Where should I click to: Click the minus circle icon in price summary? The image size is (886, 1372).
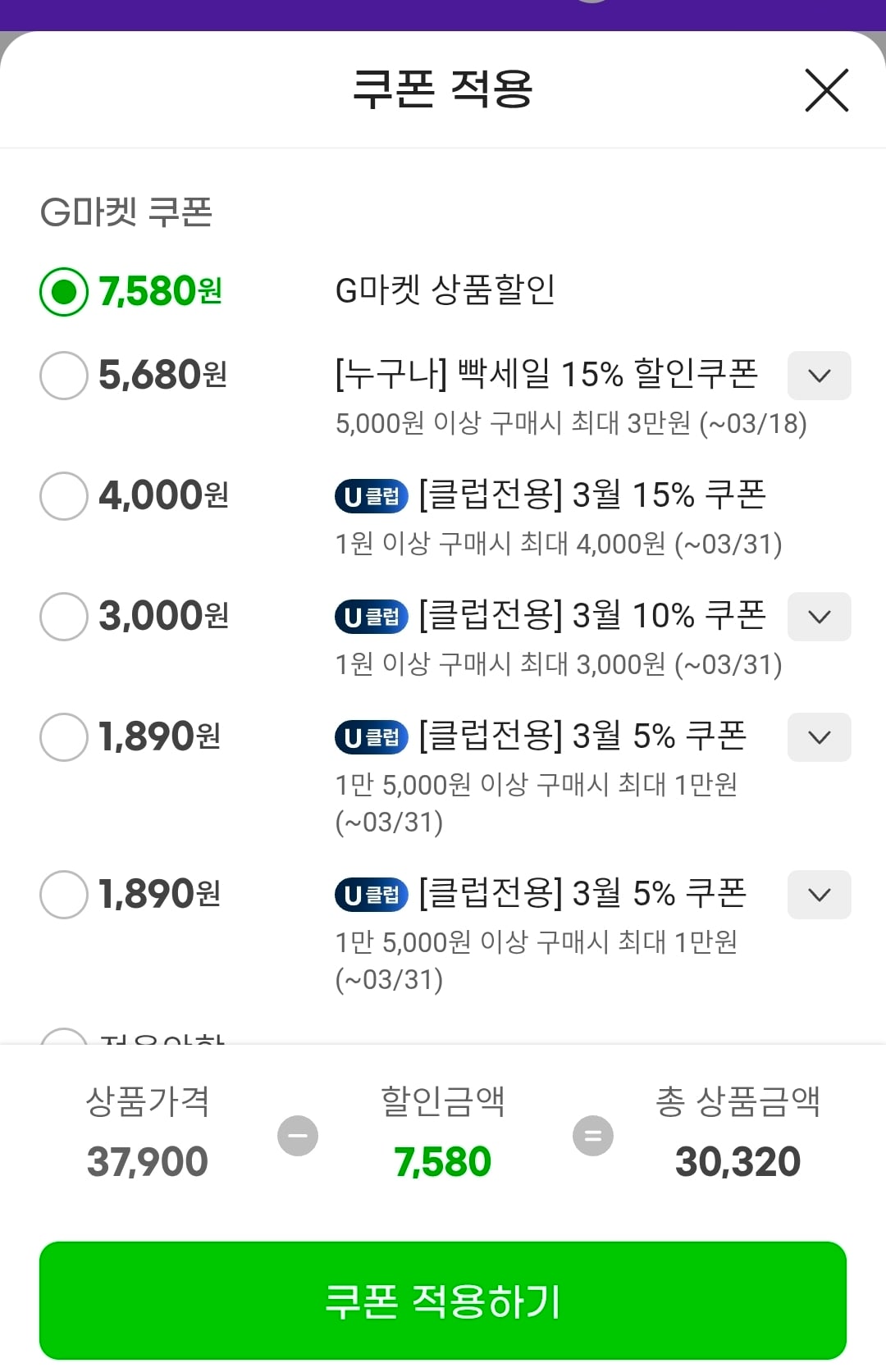click(x=298, y=1136)
